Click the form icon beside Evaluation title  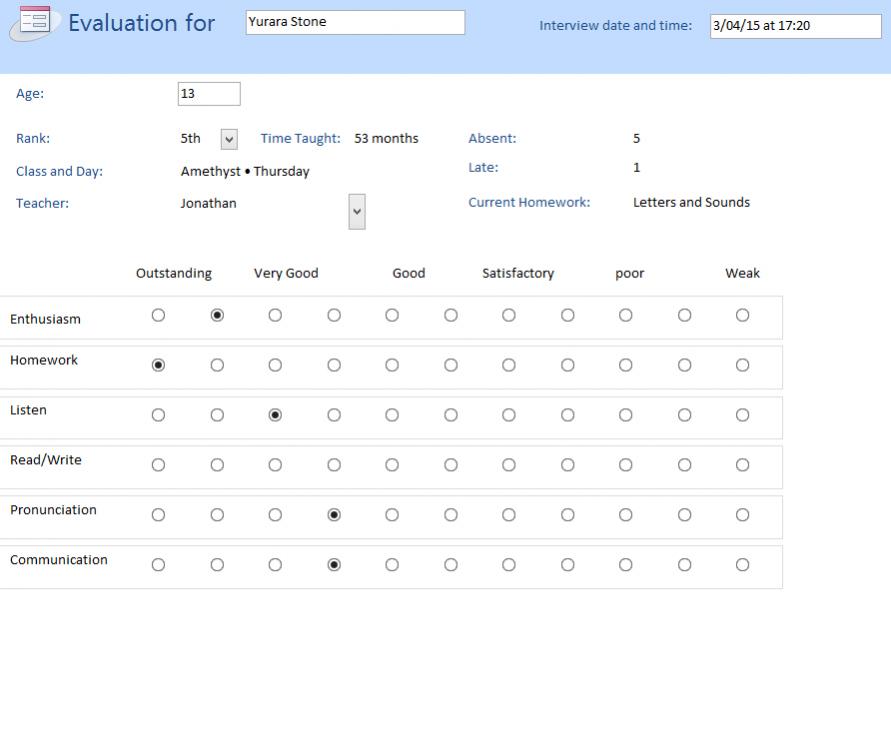(x=35, y=22)
